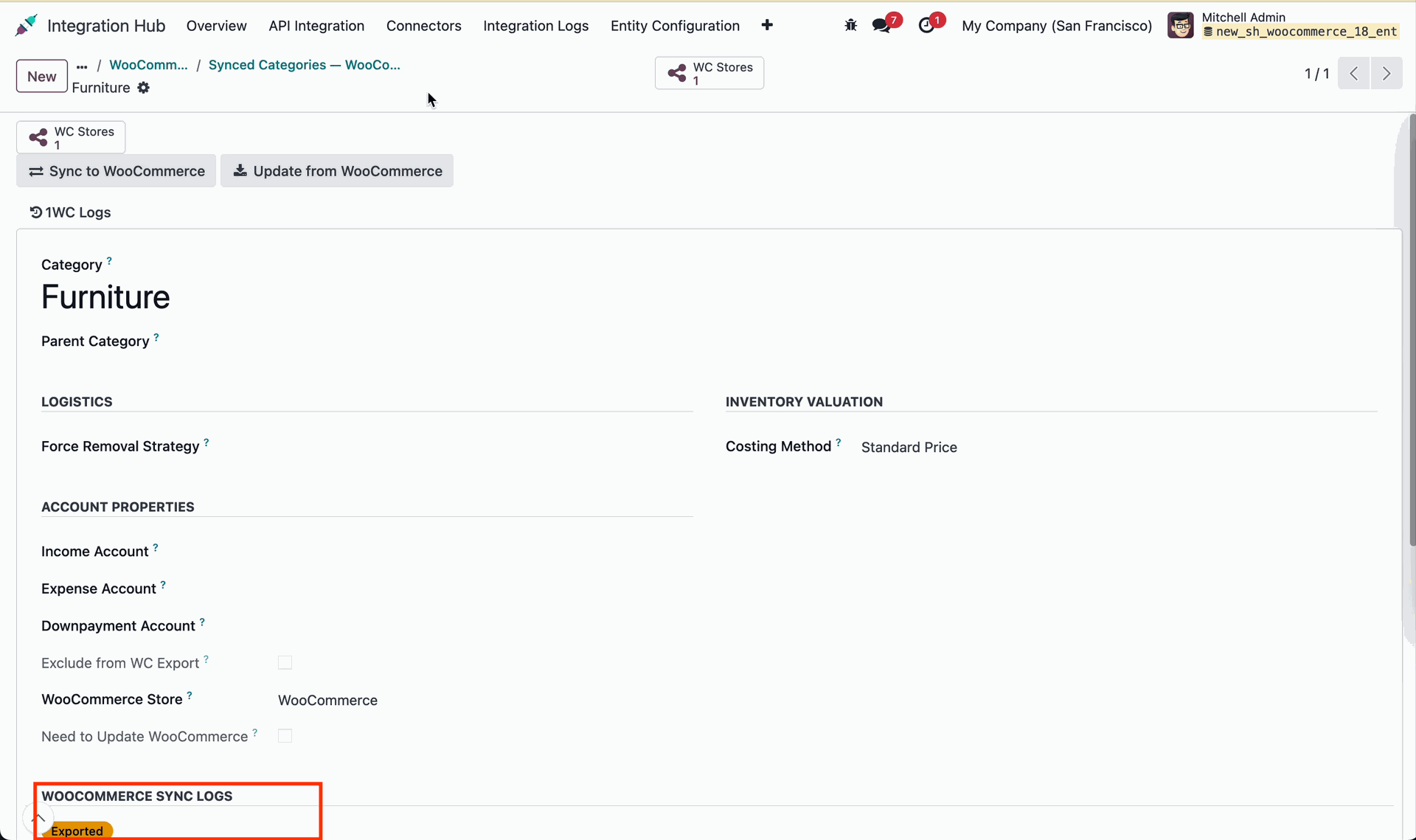
Task: Click the Category help question mark
Action: (x=109, y=260)
